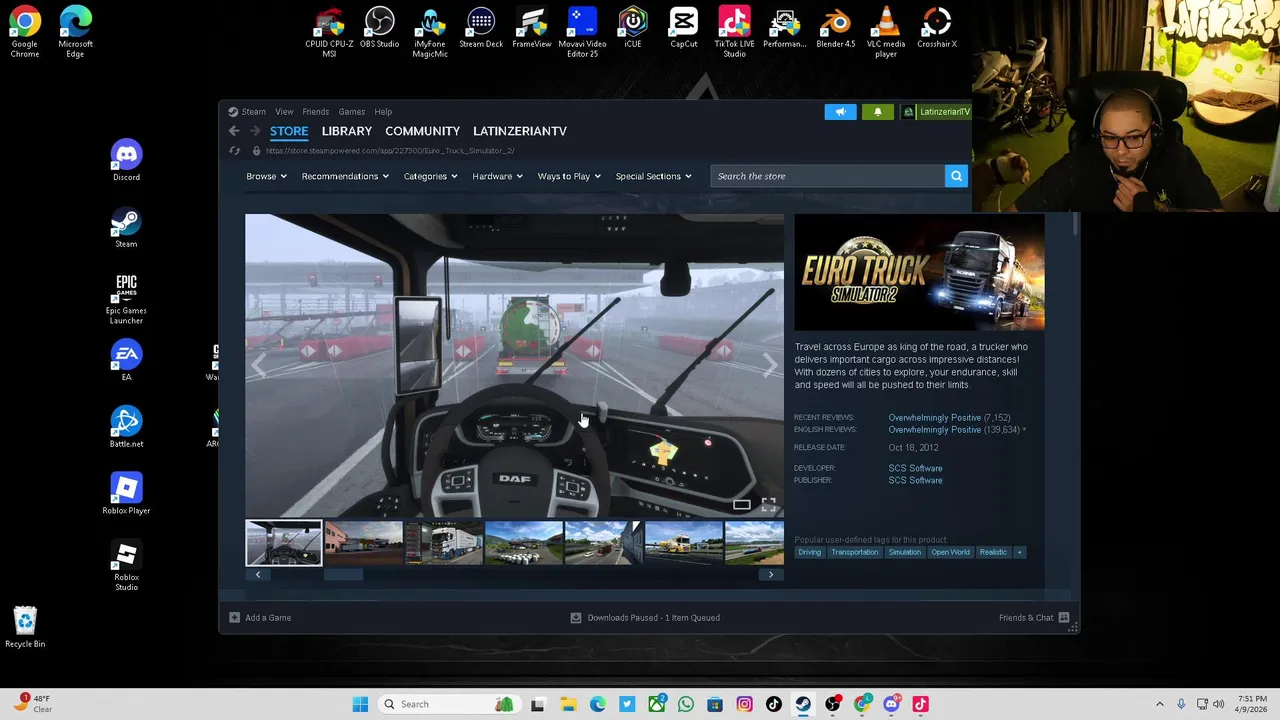
Task: Click SCS Software developer link
Action: click(x=915, y=468)
